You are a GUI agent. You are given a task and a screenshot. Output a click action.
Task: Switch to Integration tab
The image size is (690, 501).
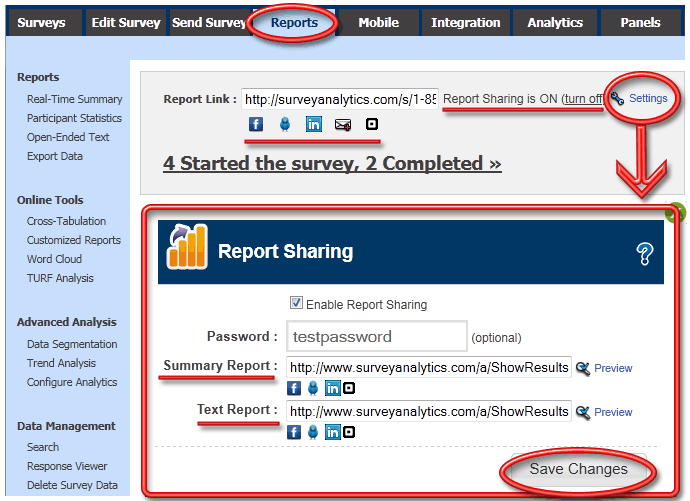[x=466, y=22]
